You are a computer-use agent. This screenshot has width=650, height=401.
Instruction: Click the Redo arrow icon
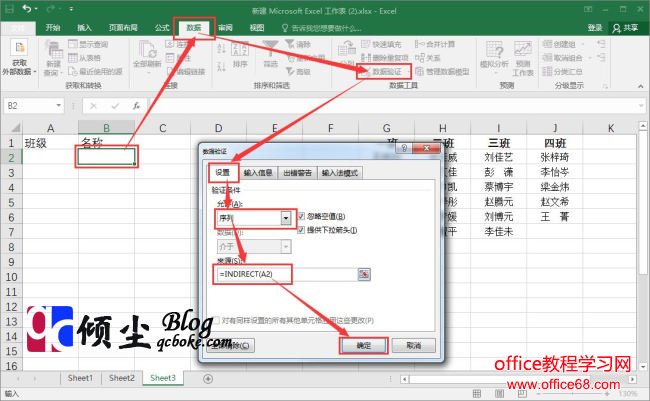tap(51, 9)
